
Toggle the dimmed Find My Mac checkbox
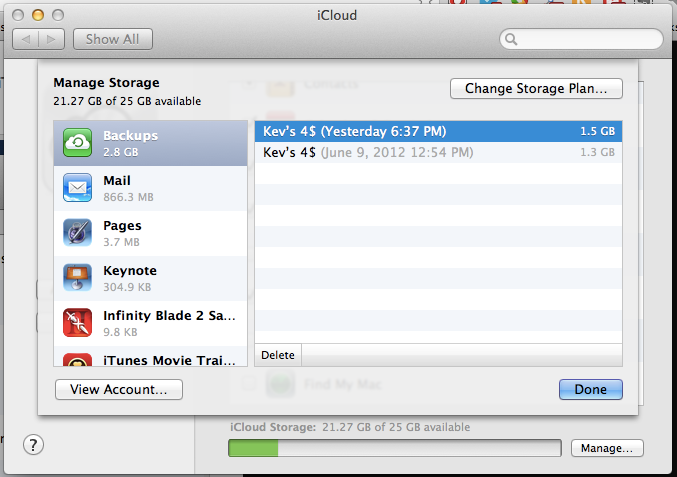click(248, 383)
